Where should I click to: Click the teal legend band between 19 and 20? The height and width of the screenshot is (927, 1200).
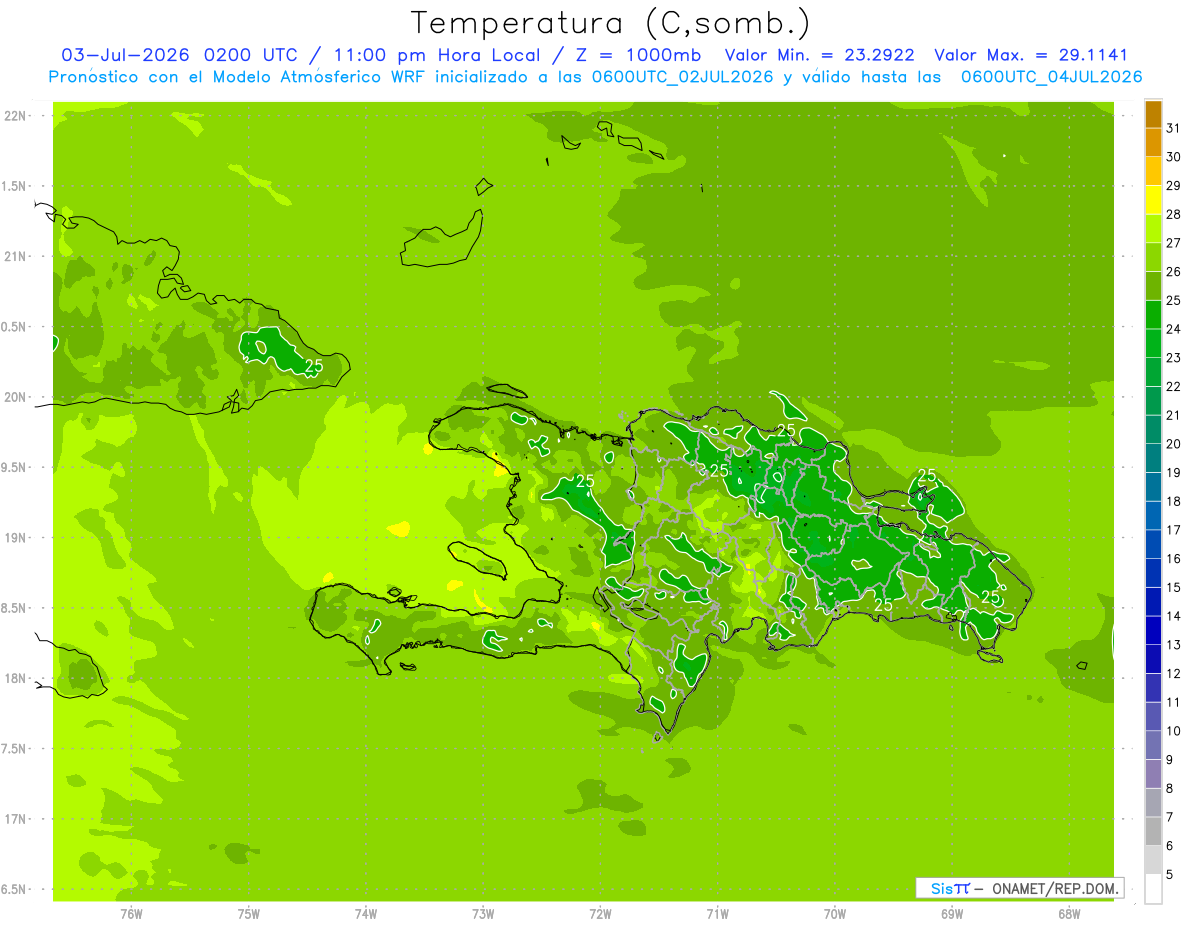pyautogui.click(x=1153, y=459)
